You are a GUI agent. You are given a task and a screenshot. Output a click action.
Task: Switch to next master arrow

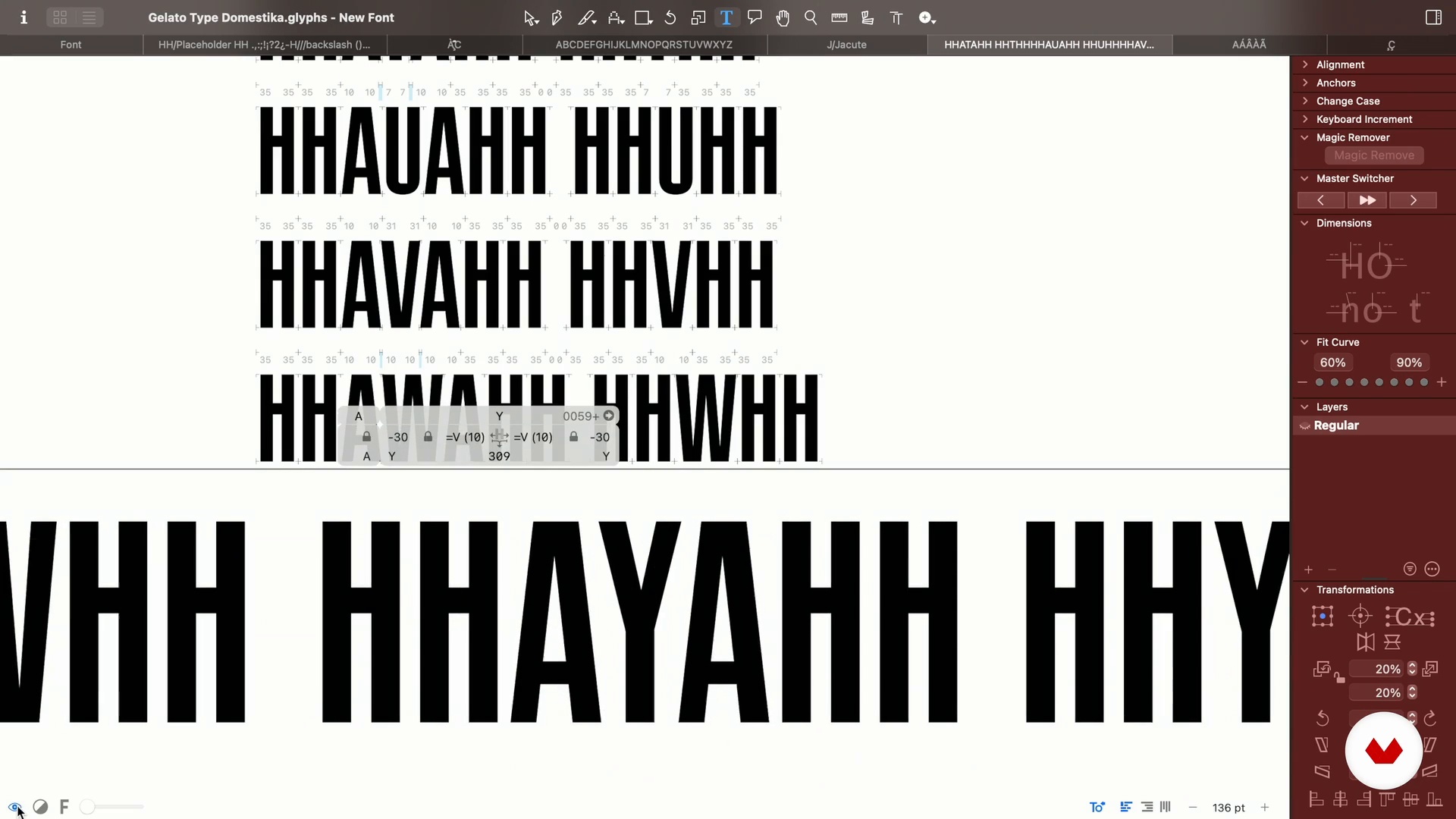(1414, 200)
